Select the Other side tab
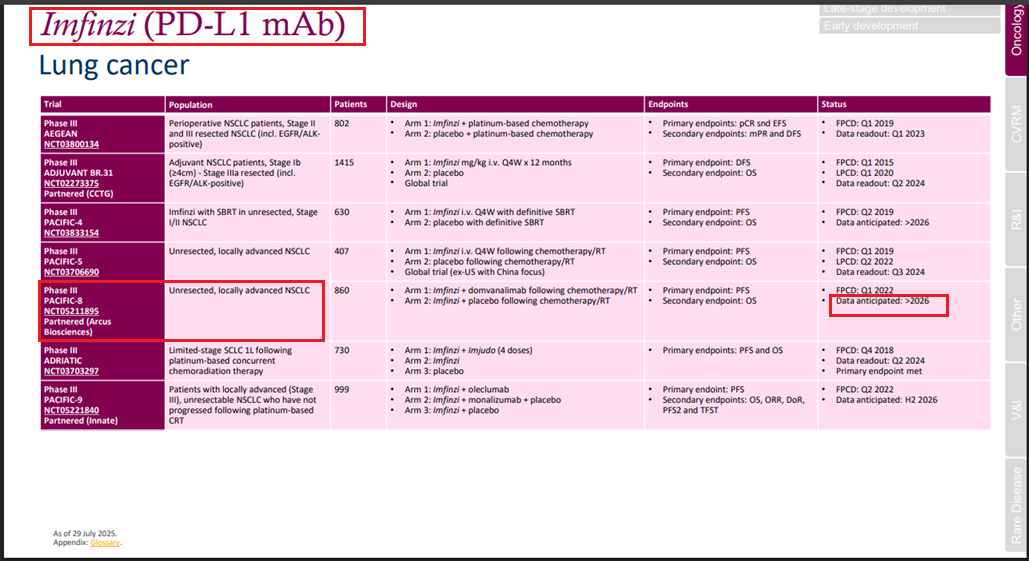Image resolution: width=1029 pixels, height=561 pixels. [1017, 315]
